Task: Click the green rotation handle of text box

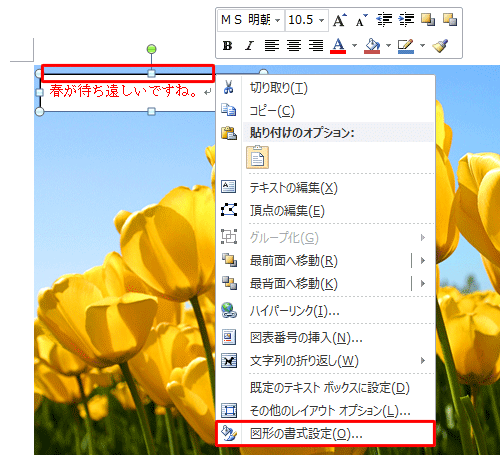Action: pos(151,49)
